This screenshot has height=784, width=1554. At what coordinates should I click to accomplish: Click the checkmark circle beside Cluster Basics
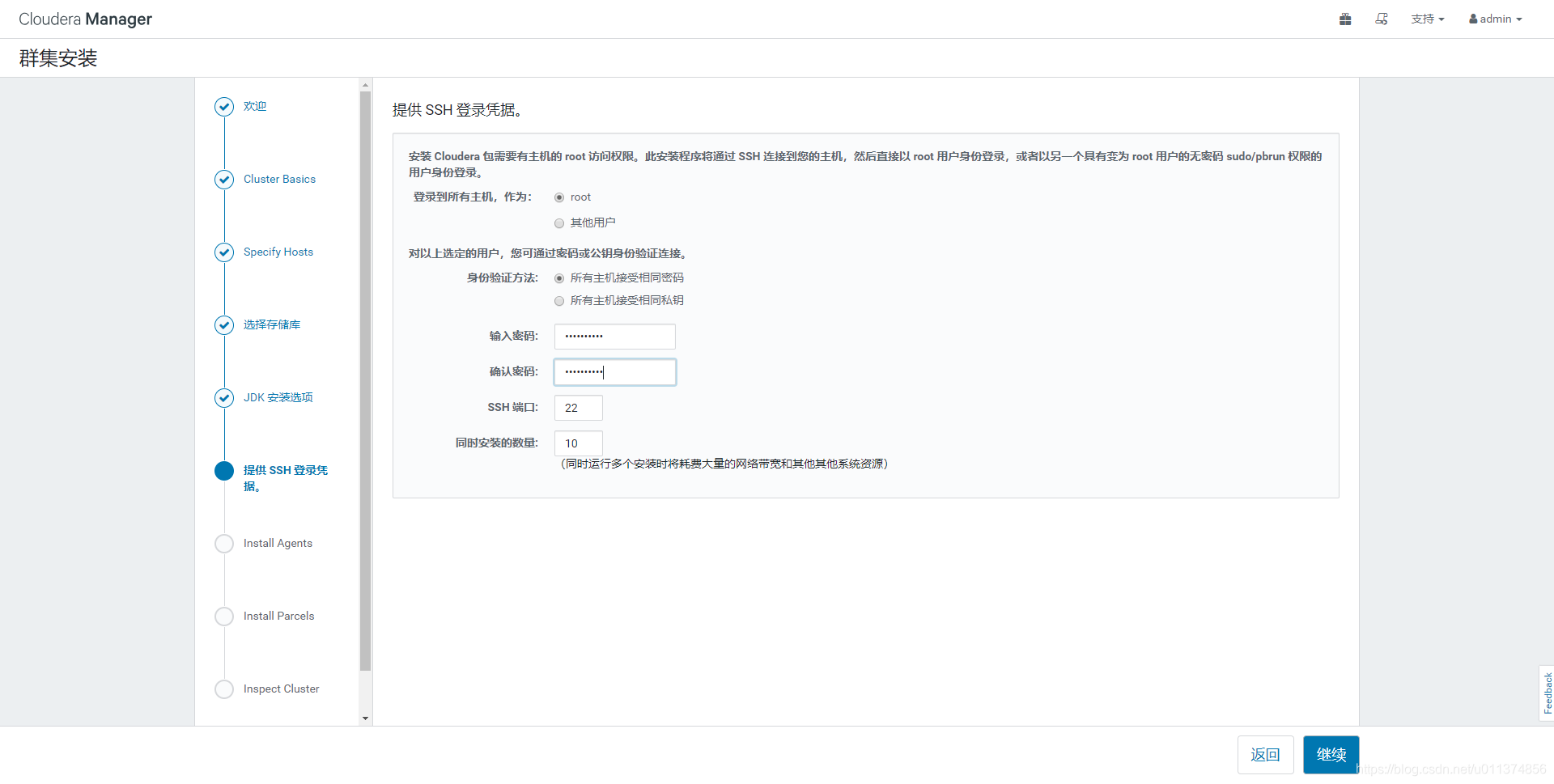(x=224, y=180)
